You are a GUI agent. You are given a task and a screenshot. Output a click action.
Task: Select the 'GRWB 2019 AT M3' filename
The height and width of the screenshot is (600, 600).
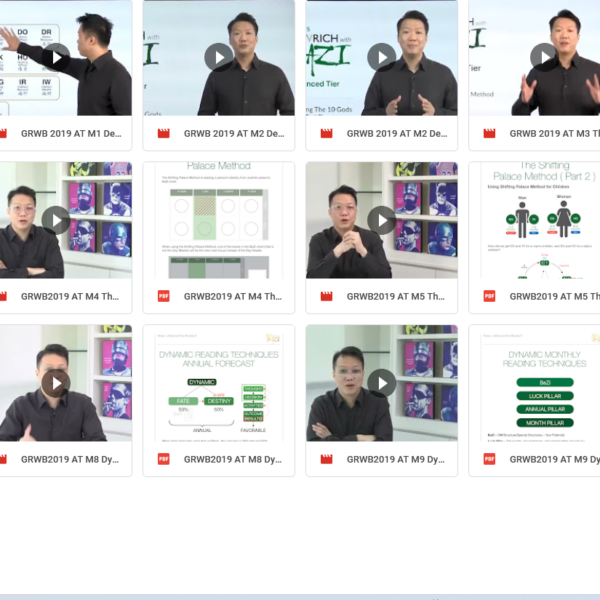pyautogui.click(x=554, y=134)
